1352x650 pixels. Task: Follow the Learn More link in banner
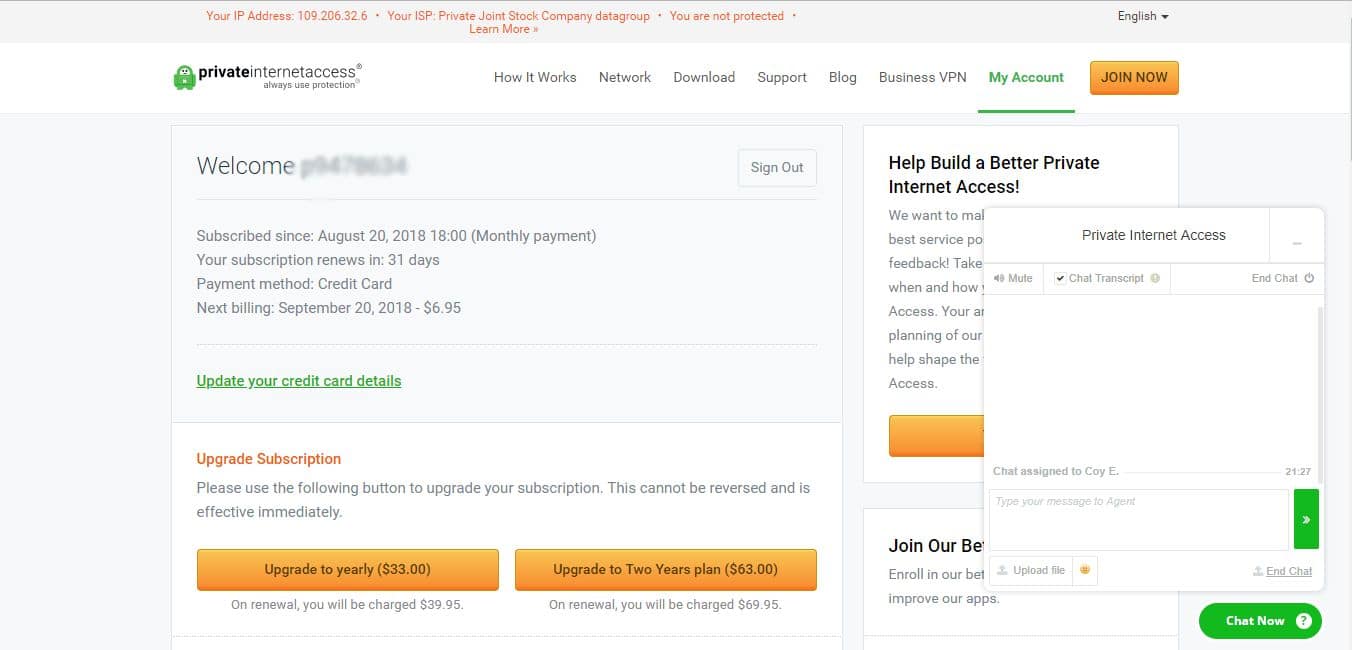[x=504, y=29]
